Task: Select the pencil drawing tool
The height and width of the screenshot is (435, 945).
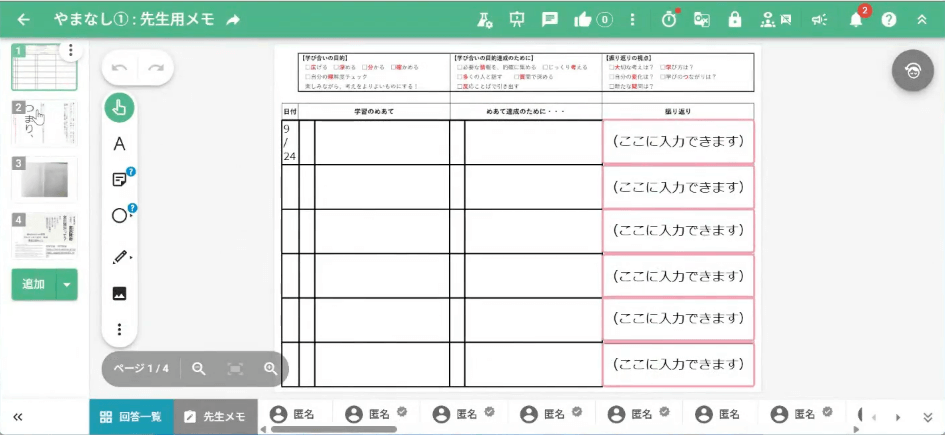Action: [x=120, y=257]
